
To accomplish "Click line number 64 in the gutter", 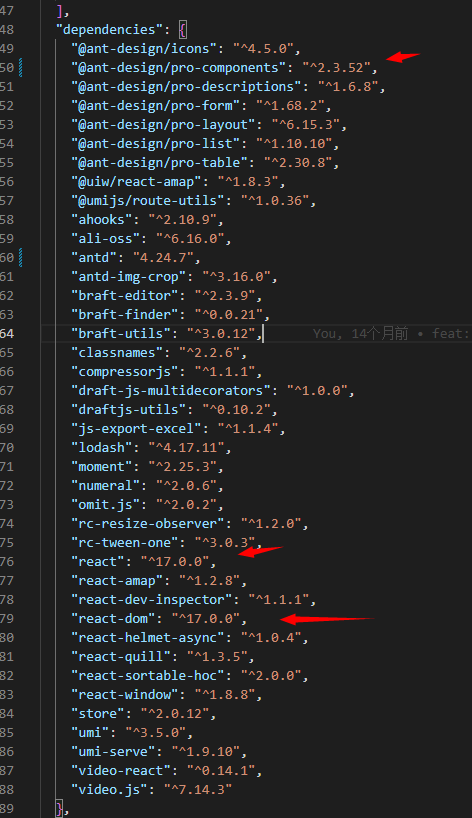I will pyautogui.click(x=7, y=333).
